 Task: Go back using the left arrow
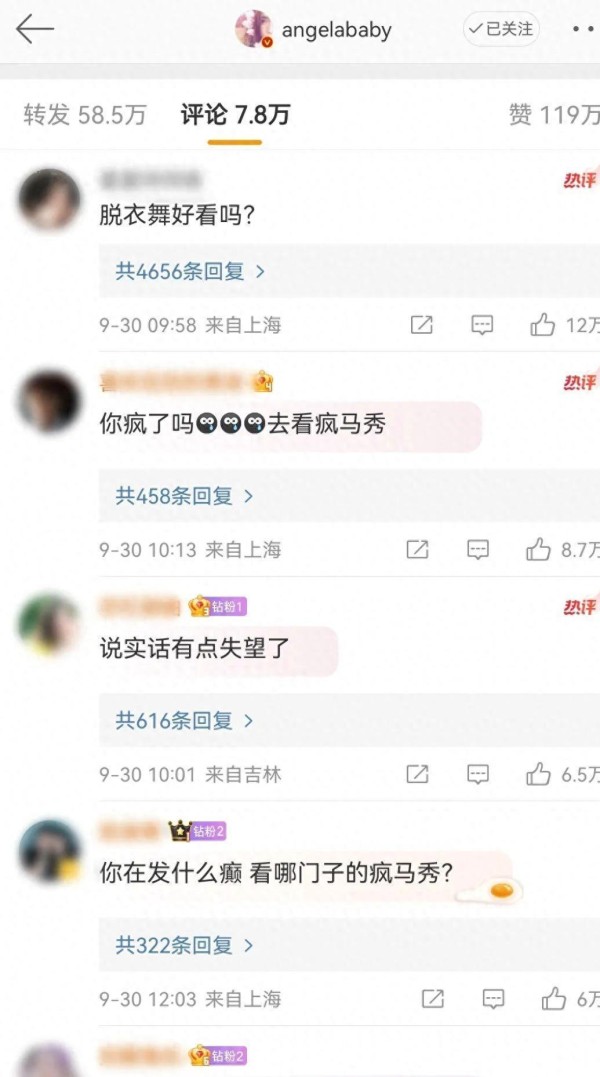tap(35, 29)
